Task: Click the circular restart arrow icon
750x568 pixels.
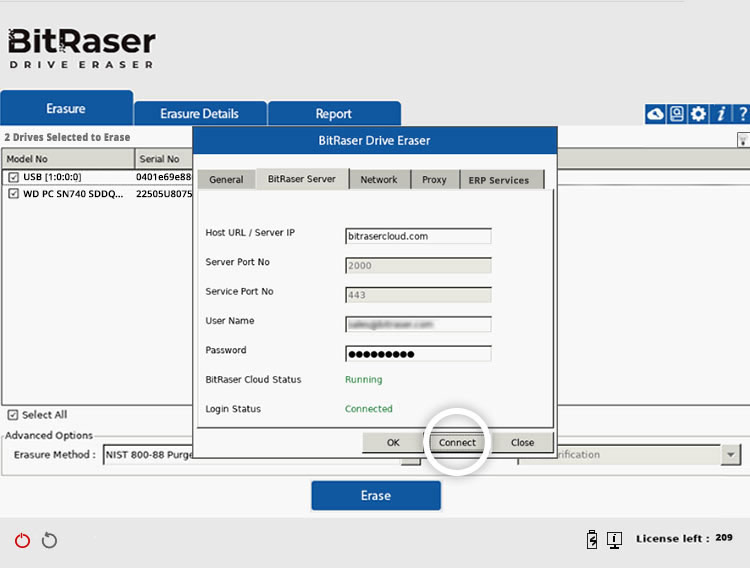Action: pyautogui.click(x=49, y=541)
